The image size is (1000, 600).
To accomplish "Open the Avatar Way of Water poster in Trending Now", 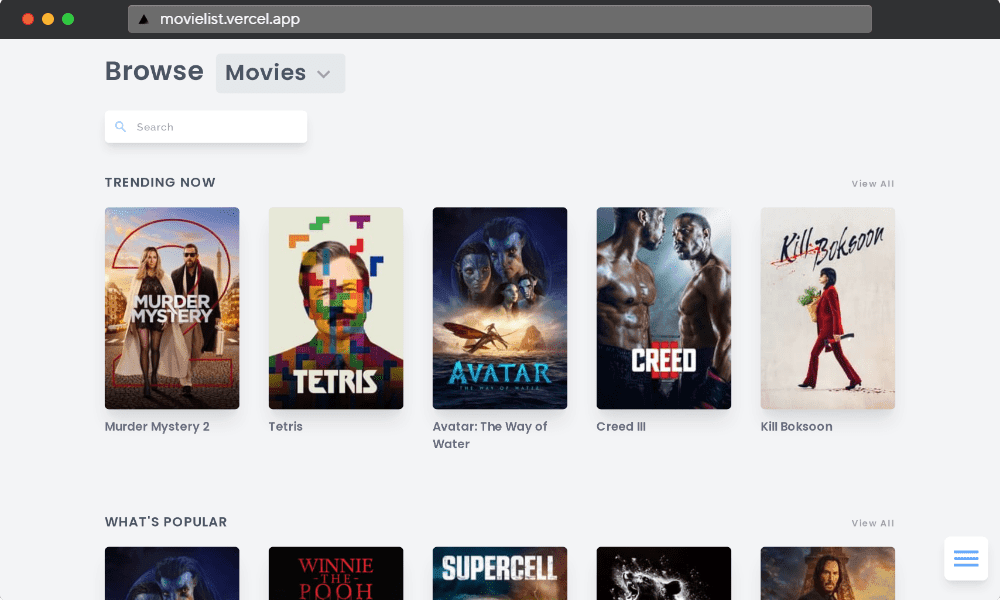I will click(x=500, y=308).
